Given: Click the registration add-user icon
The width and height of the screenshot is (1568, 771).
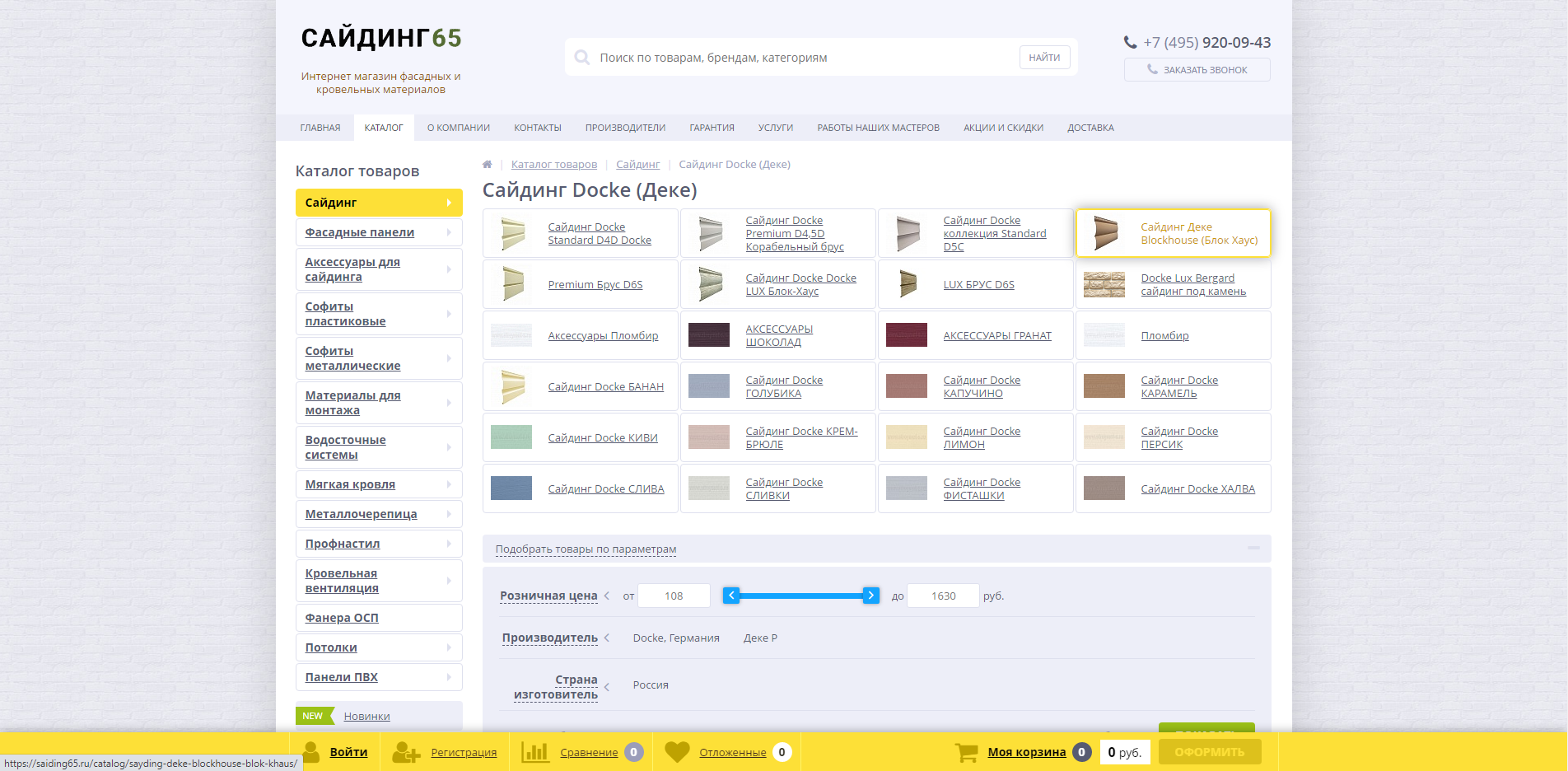Looking at the screenshot, I should click(405, 751).
